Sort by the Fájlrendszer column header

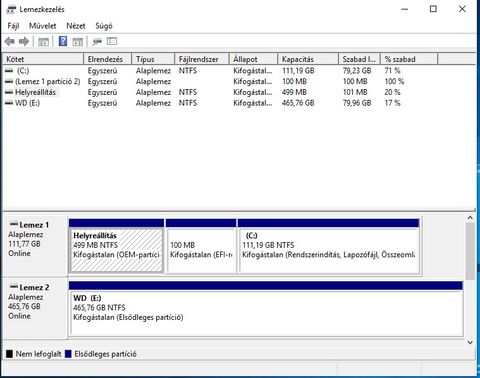click(x=202, y=59)
